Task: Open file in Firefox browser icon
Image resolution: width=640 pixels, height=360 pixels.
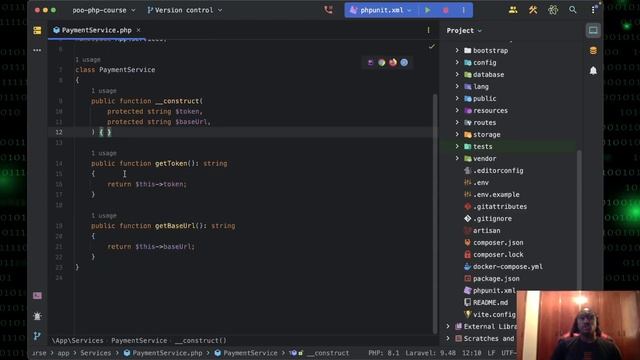Action: tap(393, 62)
